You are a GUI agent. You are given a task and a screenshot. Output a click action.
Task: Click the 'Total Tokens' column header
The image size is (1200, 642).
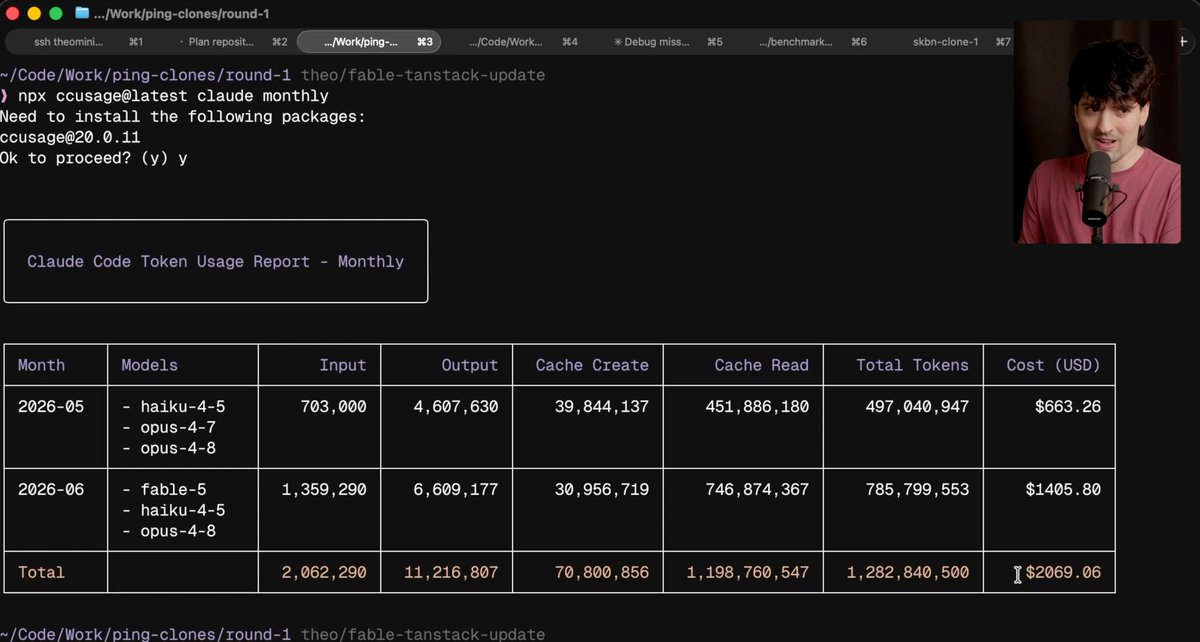click(912, 365)
